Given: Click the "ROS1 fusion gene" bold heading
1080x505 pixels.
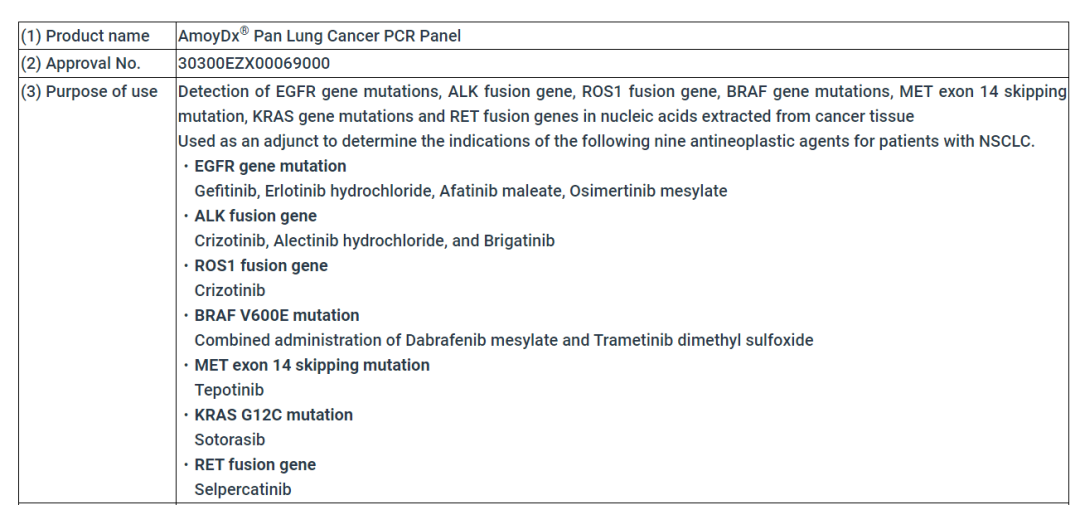Looking at the screenshot, I should tap(261, 266).
